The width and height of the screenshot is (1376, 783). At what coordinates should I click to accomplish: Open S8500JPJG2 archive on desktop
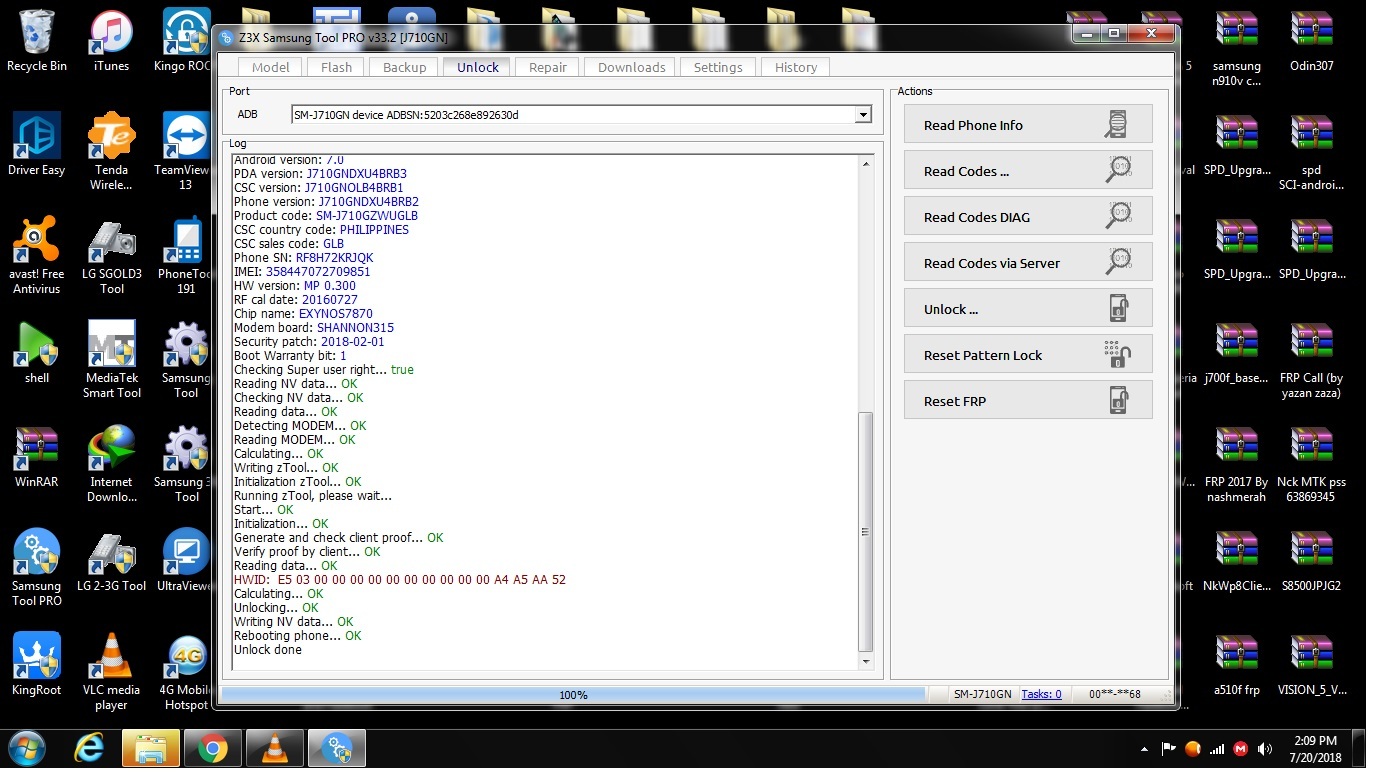point(1312,562)
